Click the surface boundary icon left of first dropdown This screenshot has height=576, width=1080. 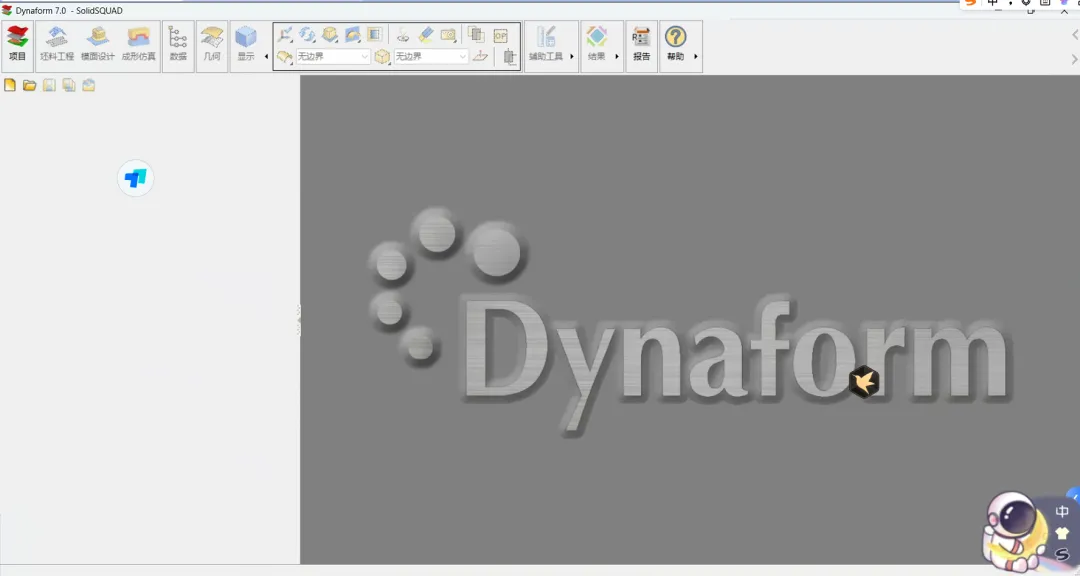pyautogui.click(x=284, y=56)
